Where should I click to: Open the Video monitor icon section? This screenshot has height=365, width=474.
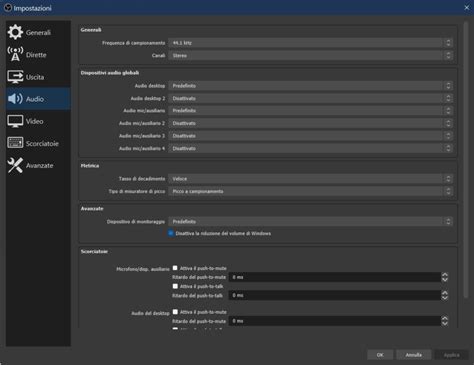coord(15,121)
